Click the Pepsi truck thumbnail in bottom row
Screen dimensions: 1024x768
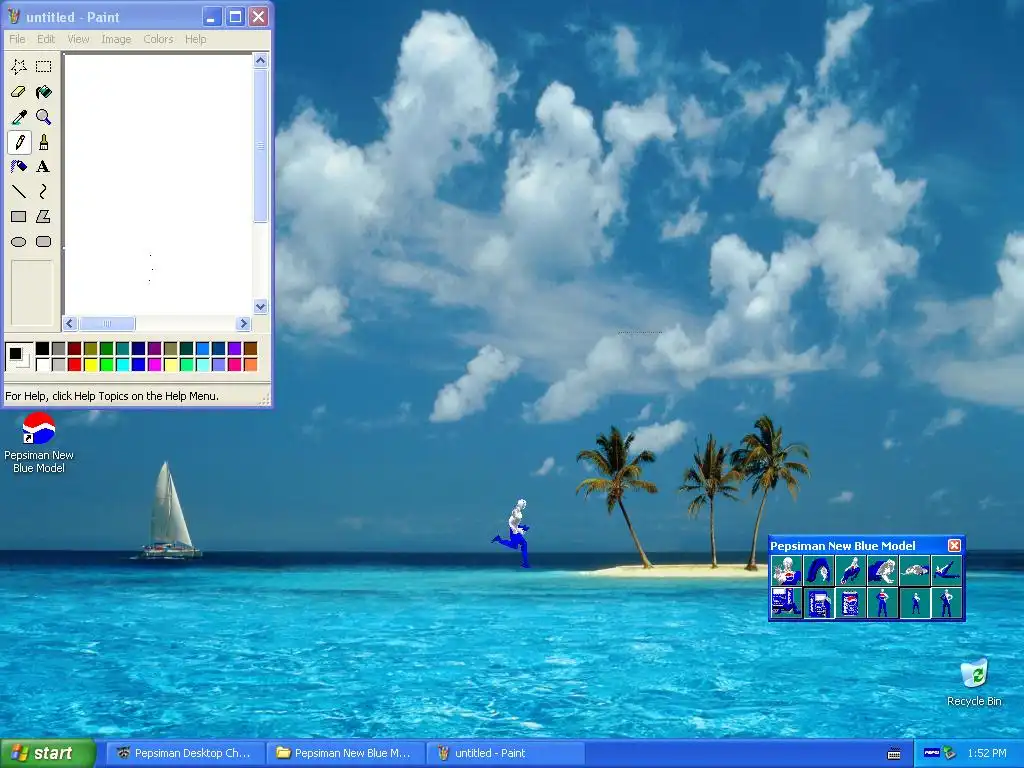click(786, 603)
